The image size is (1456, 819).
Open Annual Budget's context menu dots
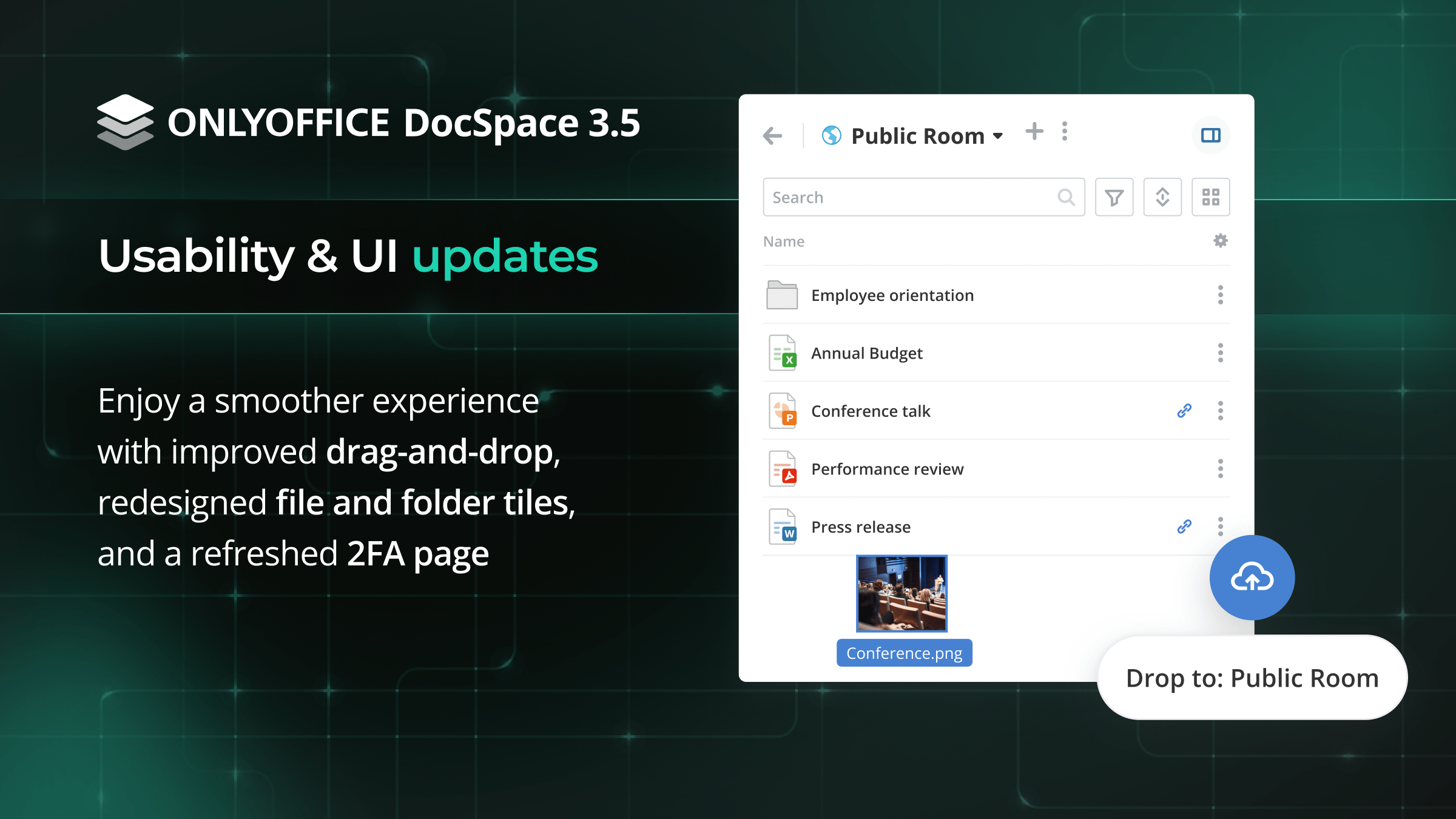(x=1220, y=353)
